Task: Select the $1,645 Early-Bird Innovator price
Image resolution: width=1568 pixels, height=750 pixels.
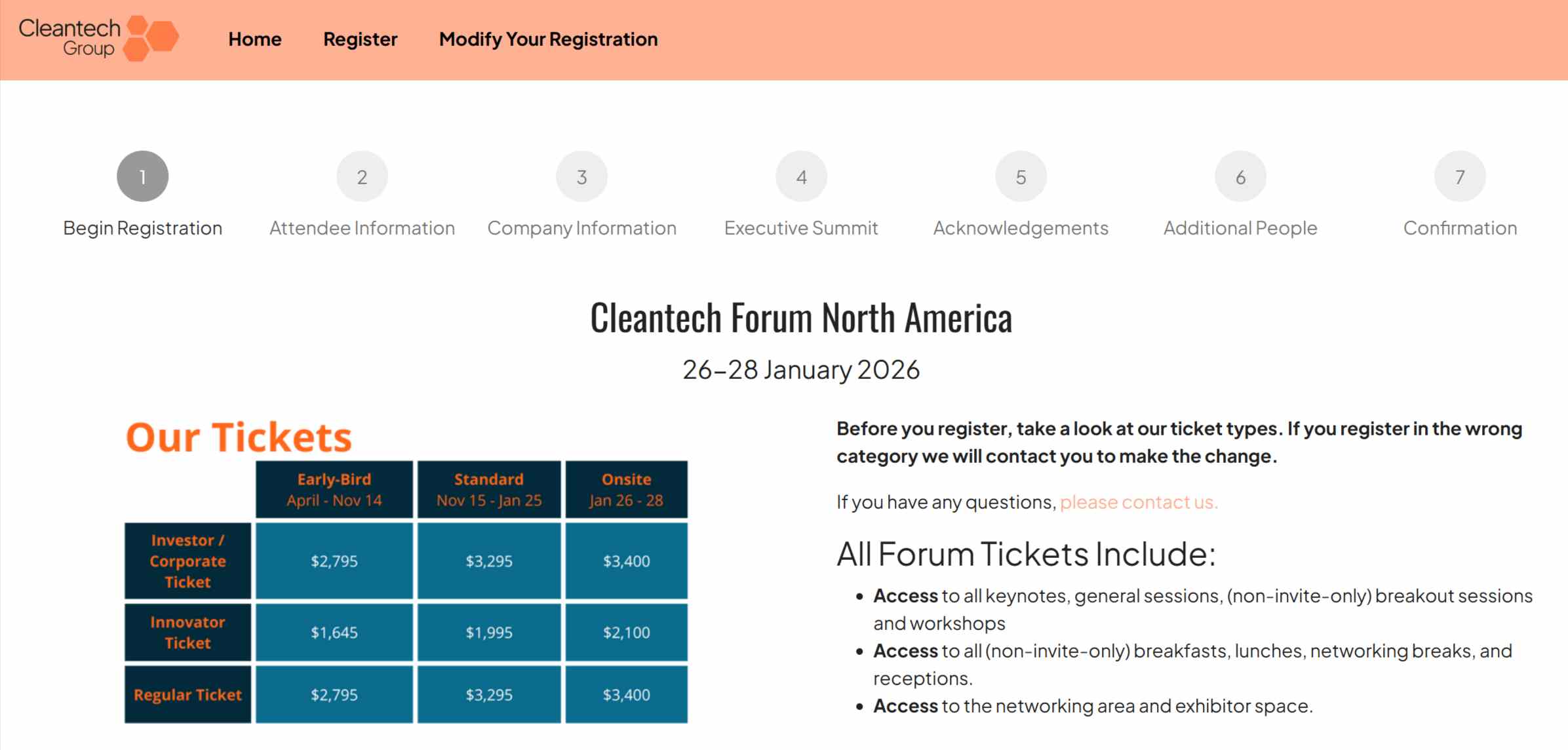Action: [x=334, y=632]
